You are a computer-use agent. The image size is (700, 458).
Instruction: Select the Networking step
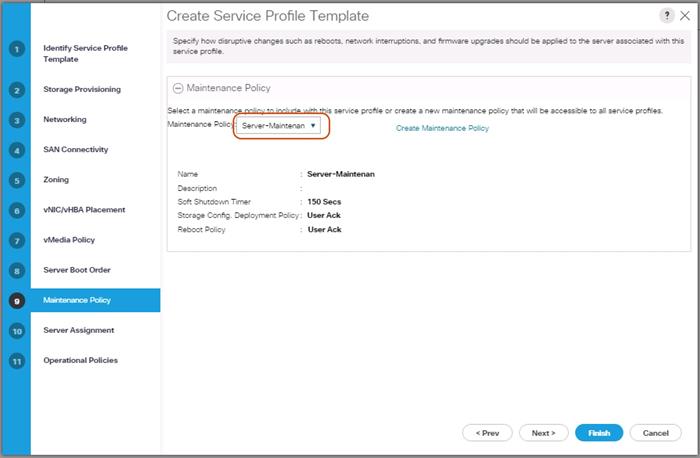65,119
